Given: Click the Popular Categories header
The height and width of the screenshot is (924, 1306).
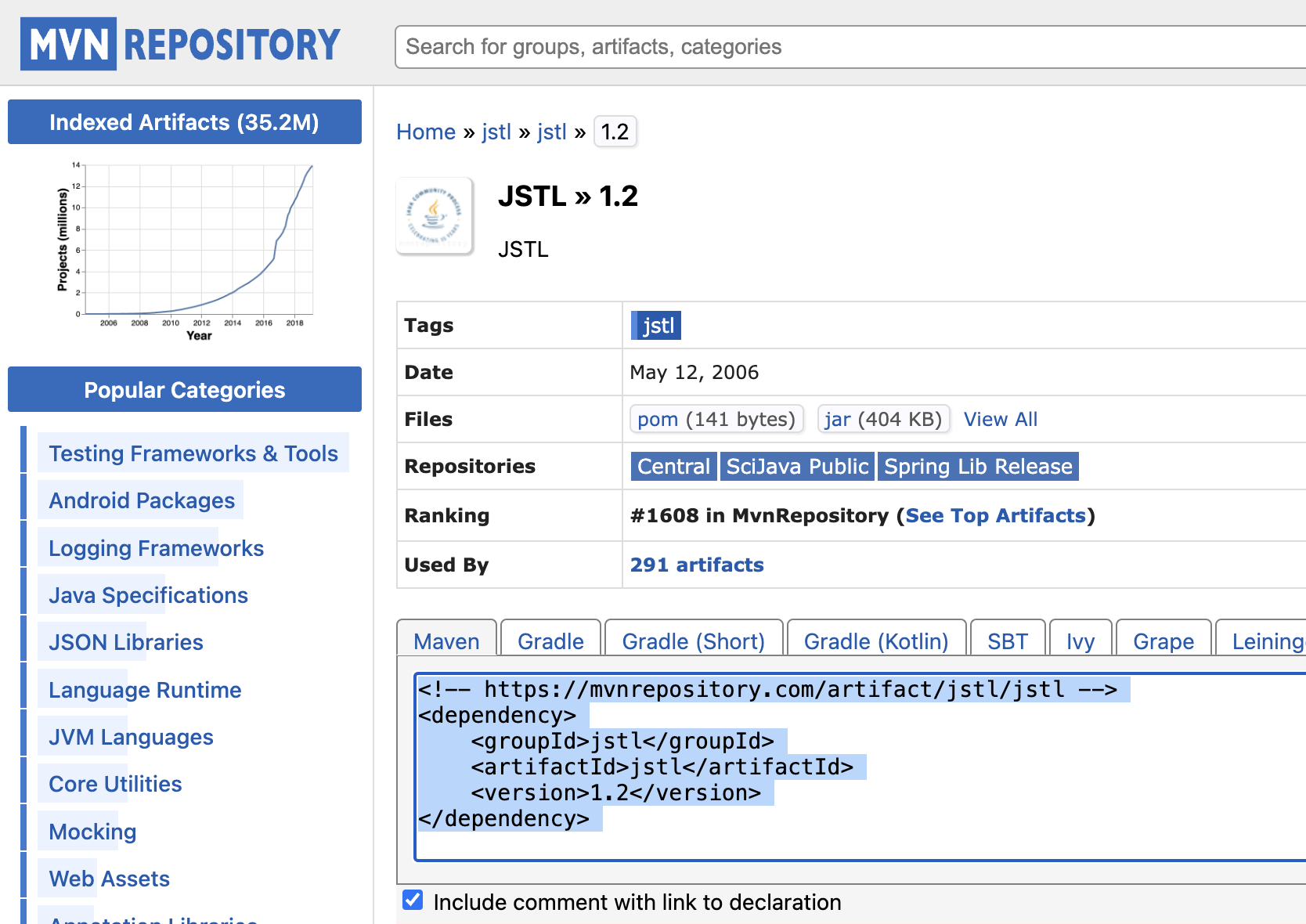Looking at the screenshot, I should point(185,389).
